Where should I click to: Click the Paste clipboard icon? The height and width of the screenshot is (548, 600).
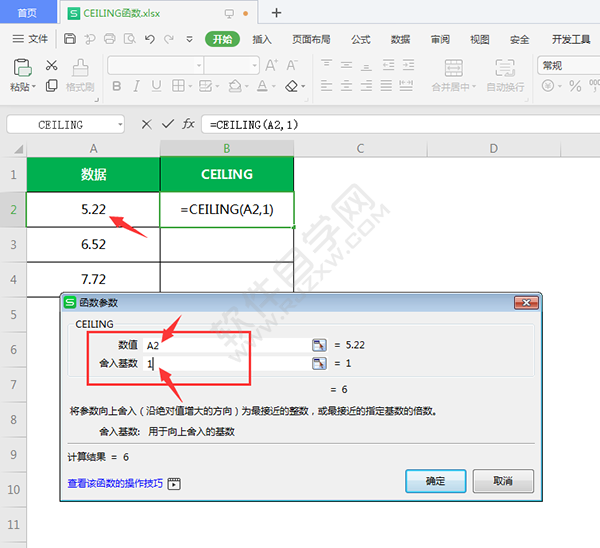pyautogui.click(x=22, y=68)
